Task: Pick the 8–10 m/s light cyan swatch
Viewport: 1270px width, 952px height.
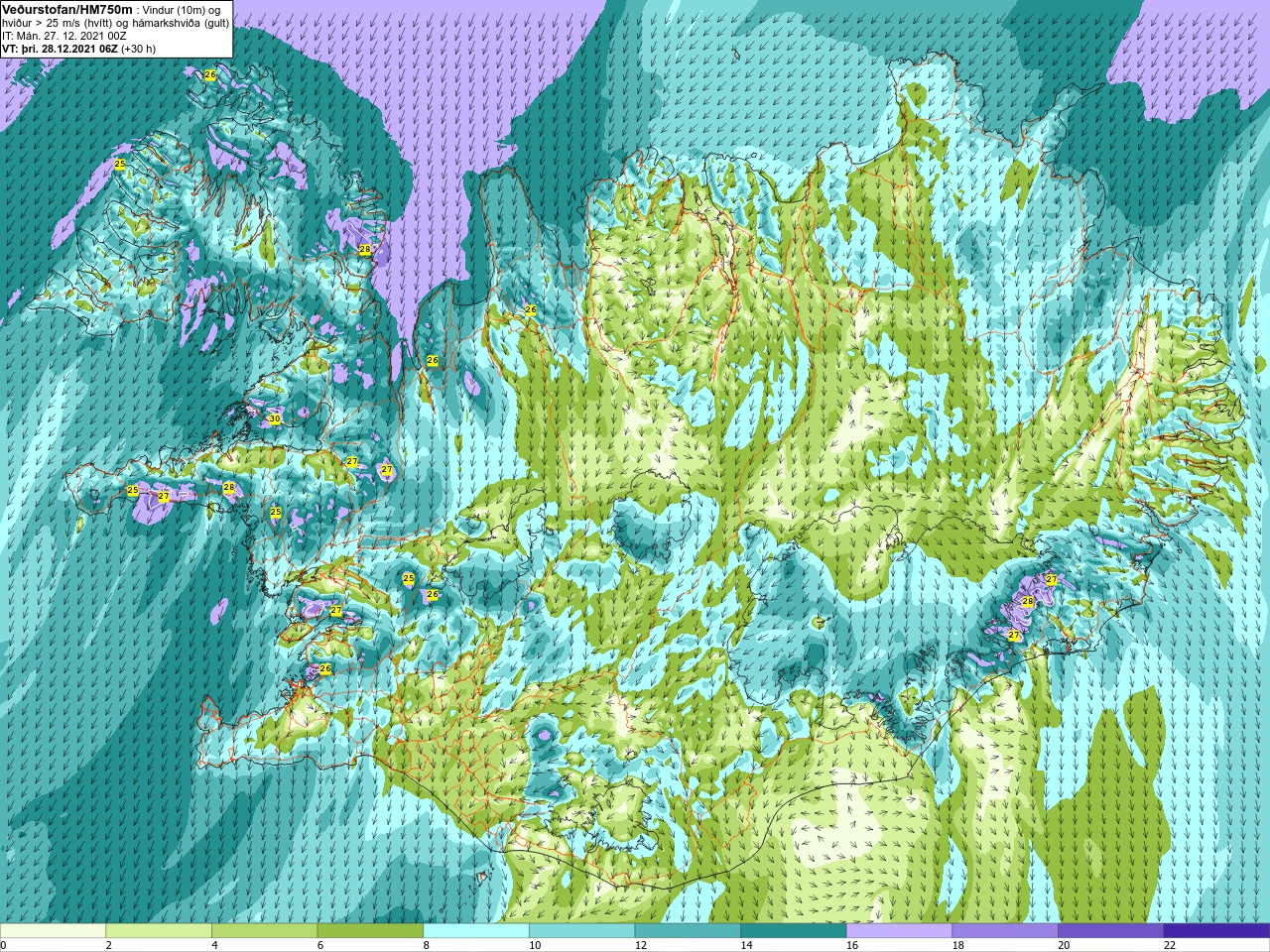Action: point(476,931)
